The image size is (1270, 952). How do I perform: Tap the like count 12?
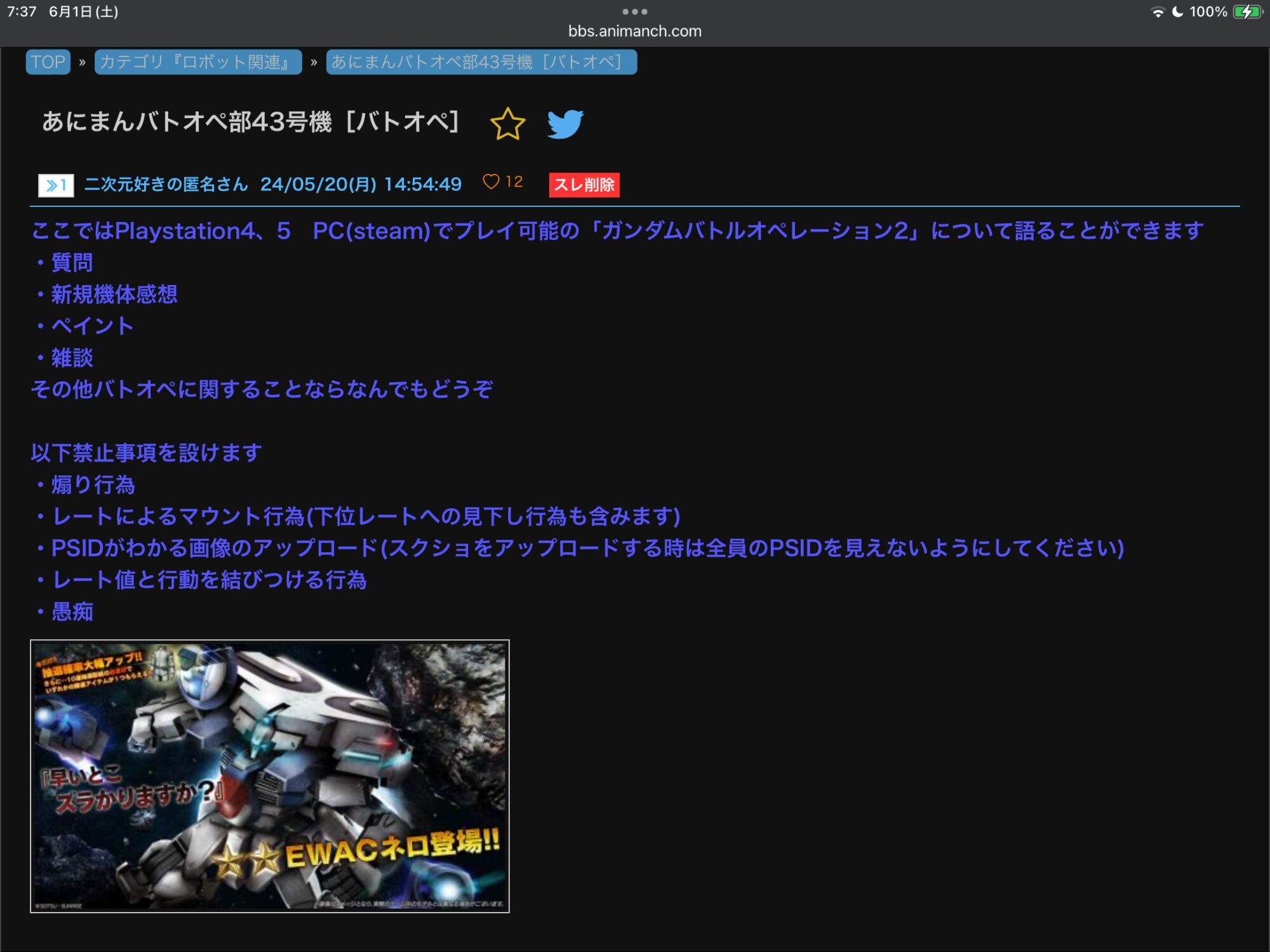coord(514,182)
